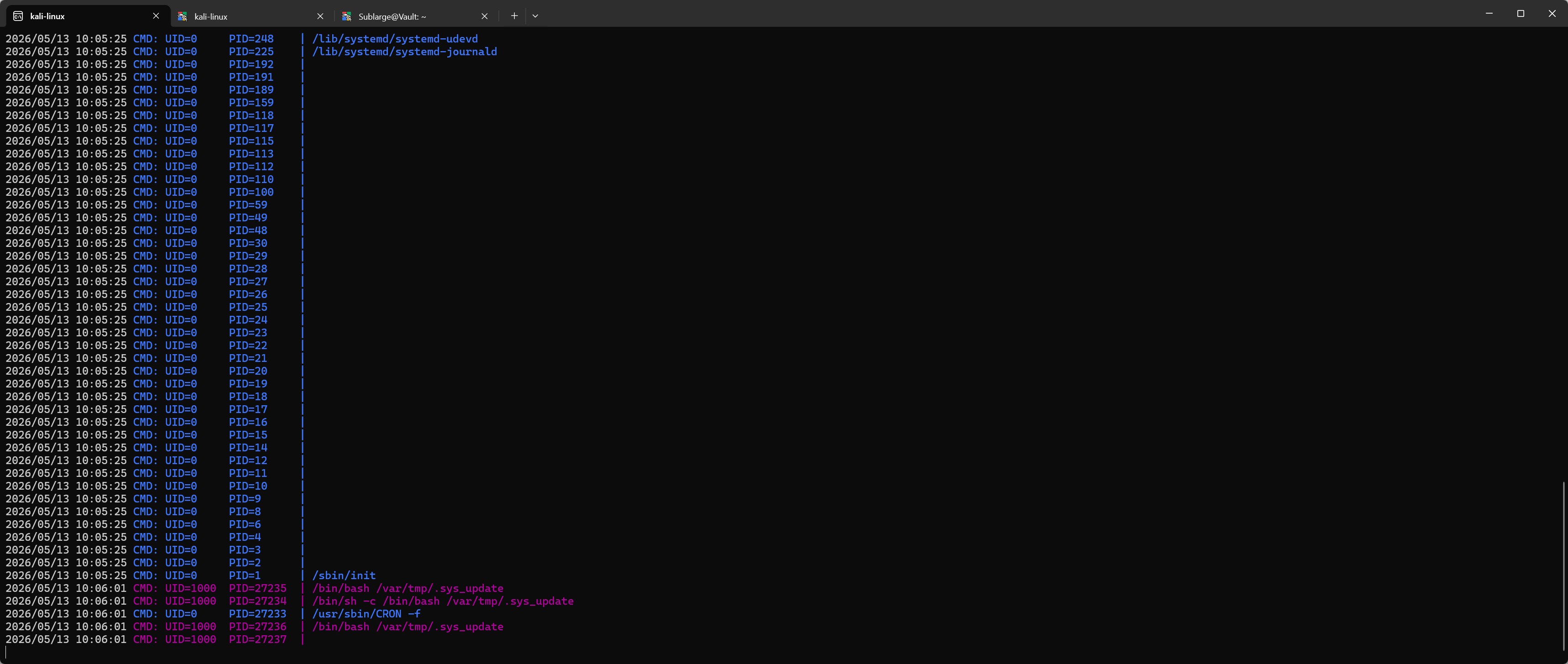
Task: Close the first kali-linux tab
Action: point(156,16)
